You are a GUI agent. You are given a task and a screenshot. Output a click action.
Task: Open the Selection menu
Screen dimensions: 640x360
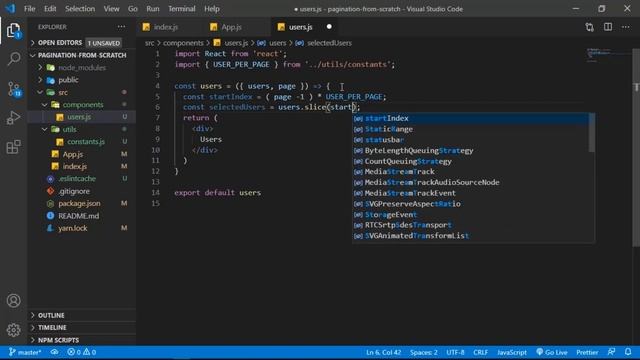pos(80,9)
